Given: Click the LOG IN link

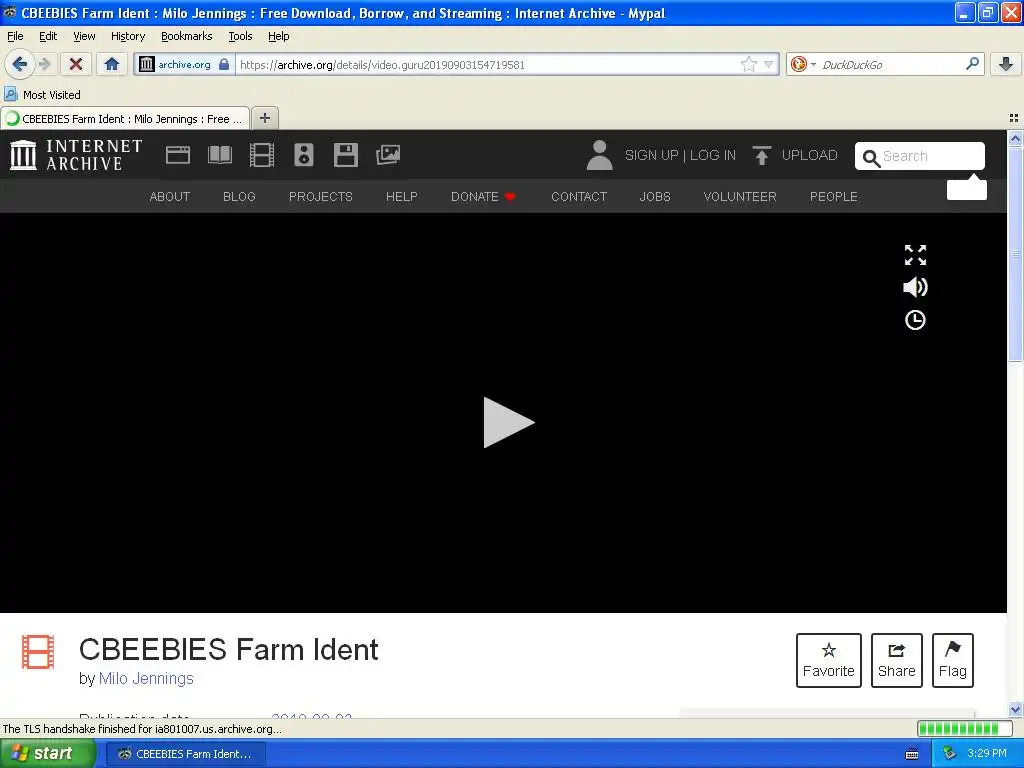Looking at the screenshot, I should [712, 155].
